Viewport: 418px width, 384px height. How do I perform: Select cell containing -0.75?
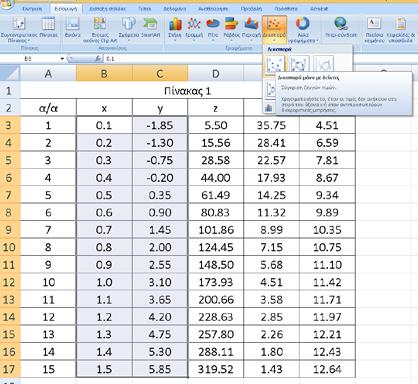click(160, 160)
